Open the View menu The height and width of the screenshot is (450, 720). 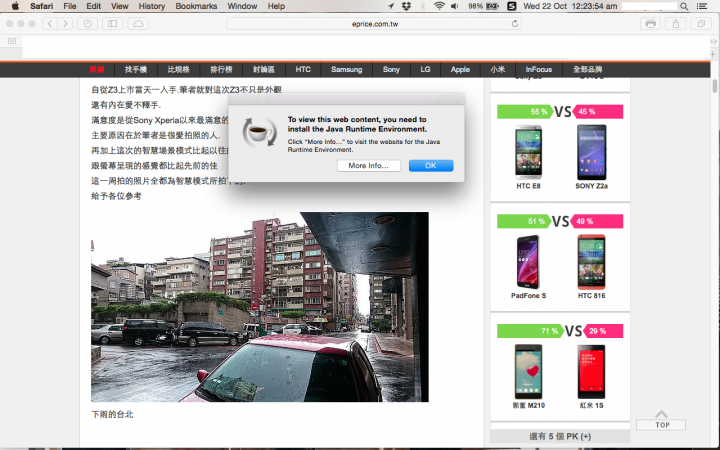tap(119, 6)
